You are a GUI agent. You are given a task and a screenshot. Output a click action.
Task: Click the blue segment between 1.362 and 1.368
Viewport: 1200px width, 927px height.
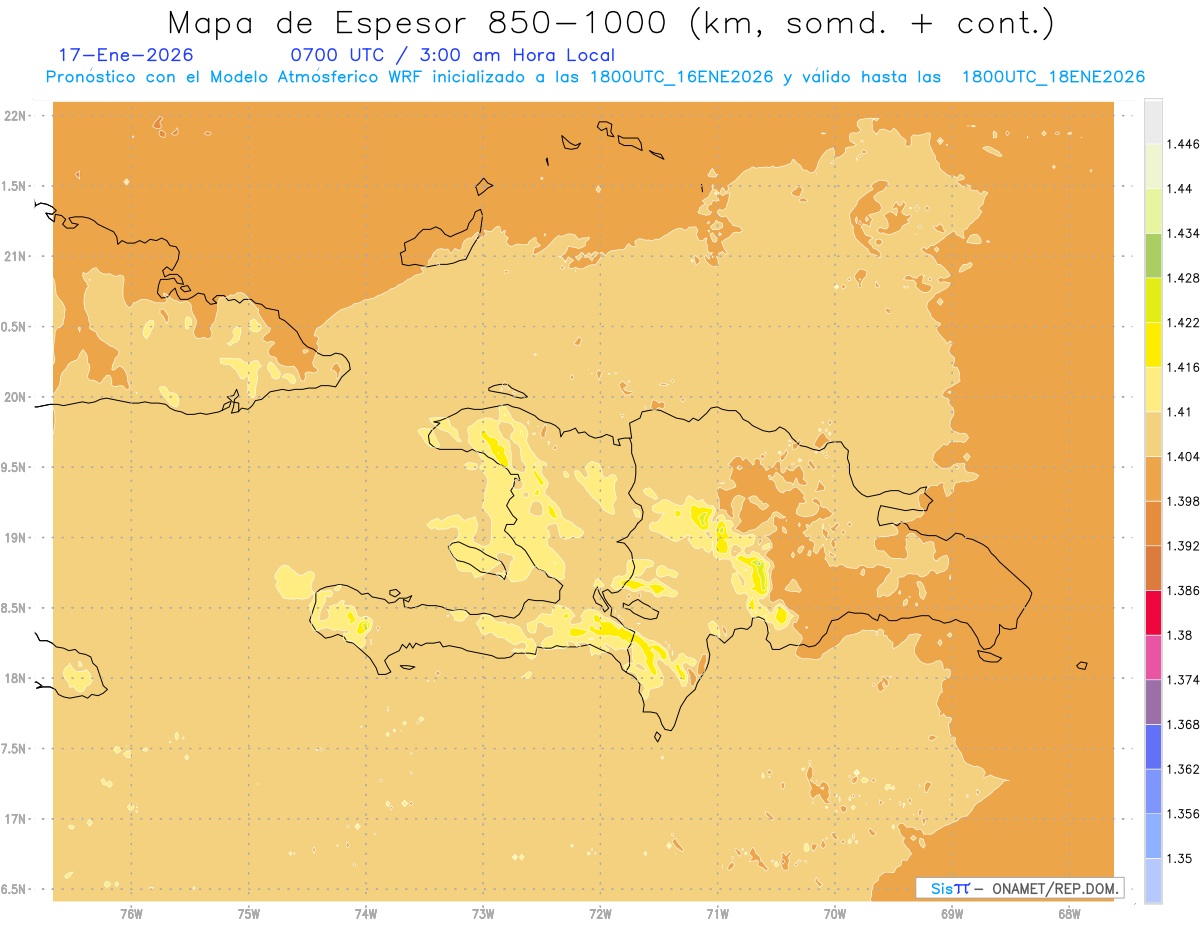pyautogui.click(x=1153, y=747)
